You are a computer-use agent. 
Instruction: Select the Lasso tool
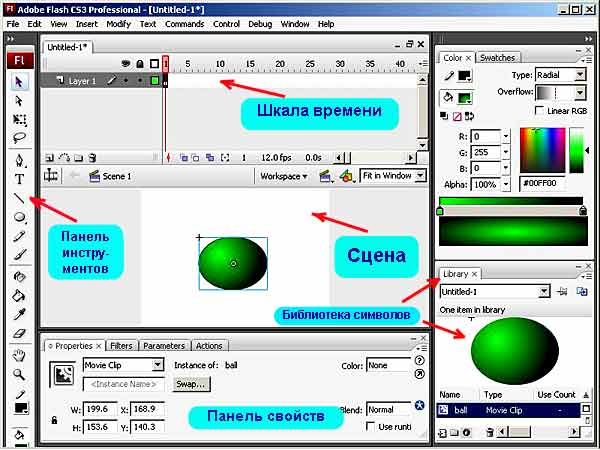[19, 138]
